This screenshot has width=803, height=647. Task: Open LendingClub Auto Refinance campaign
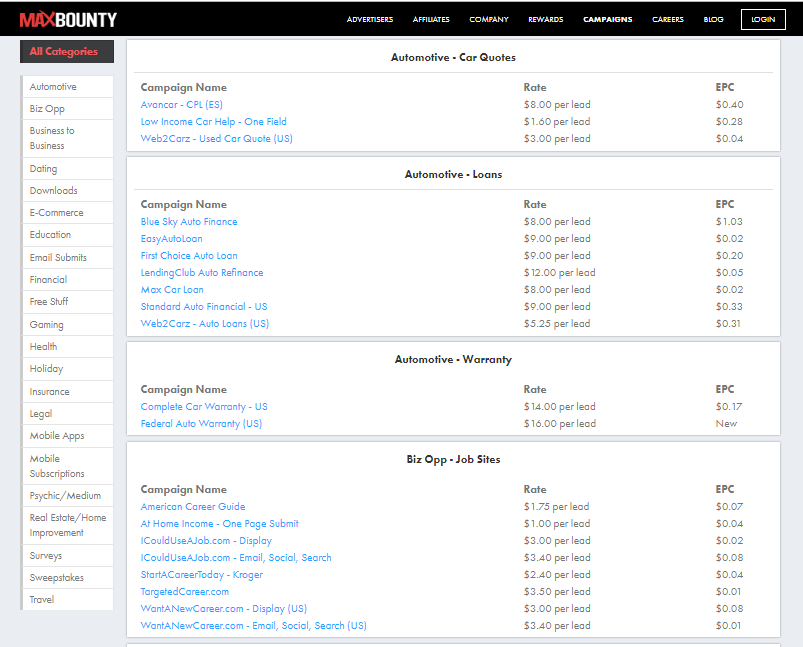click(202, 273)
